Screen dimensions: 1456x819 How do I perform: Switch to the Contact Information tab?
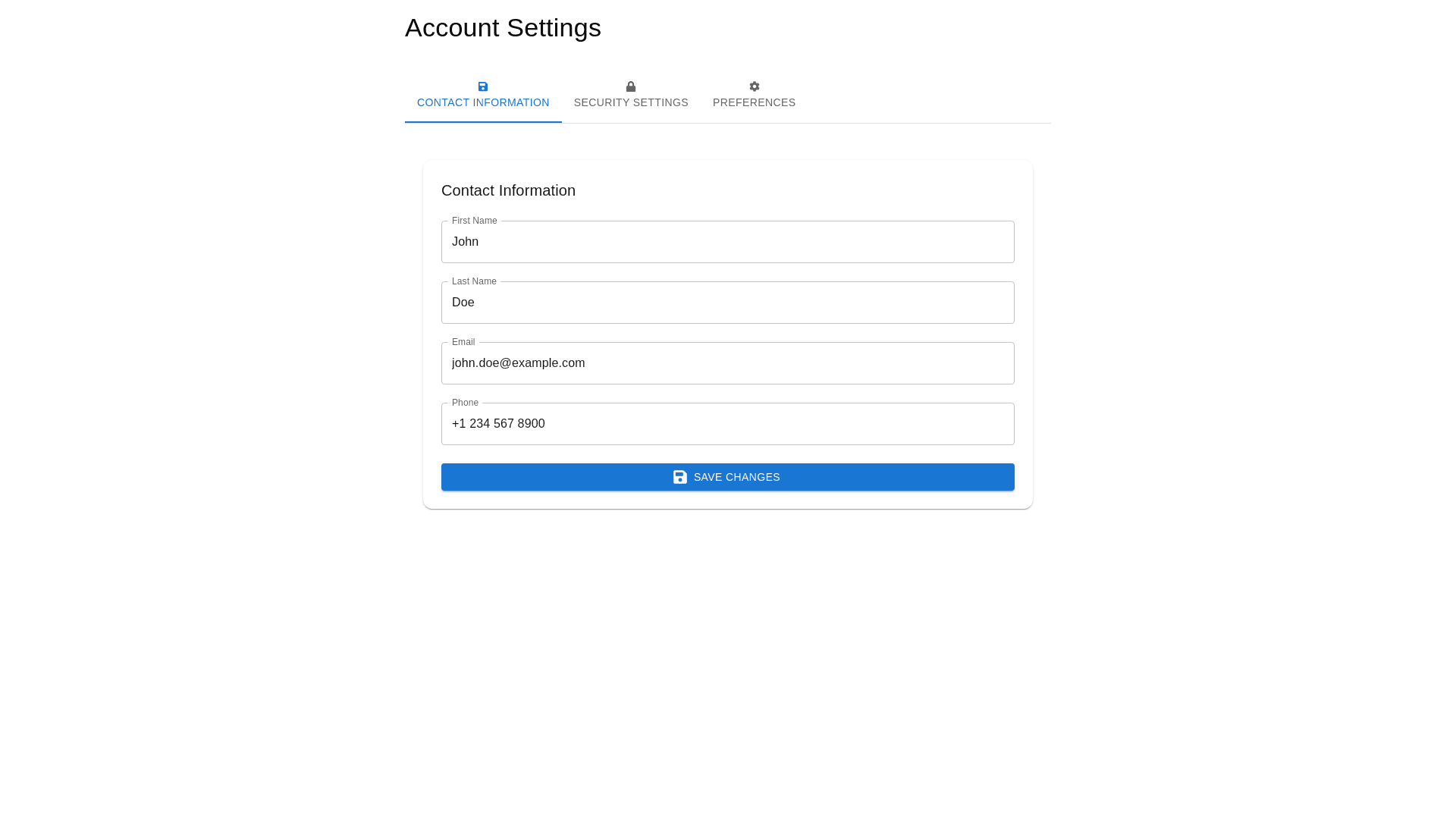tap(483, 102)
